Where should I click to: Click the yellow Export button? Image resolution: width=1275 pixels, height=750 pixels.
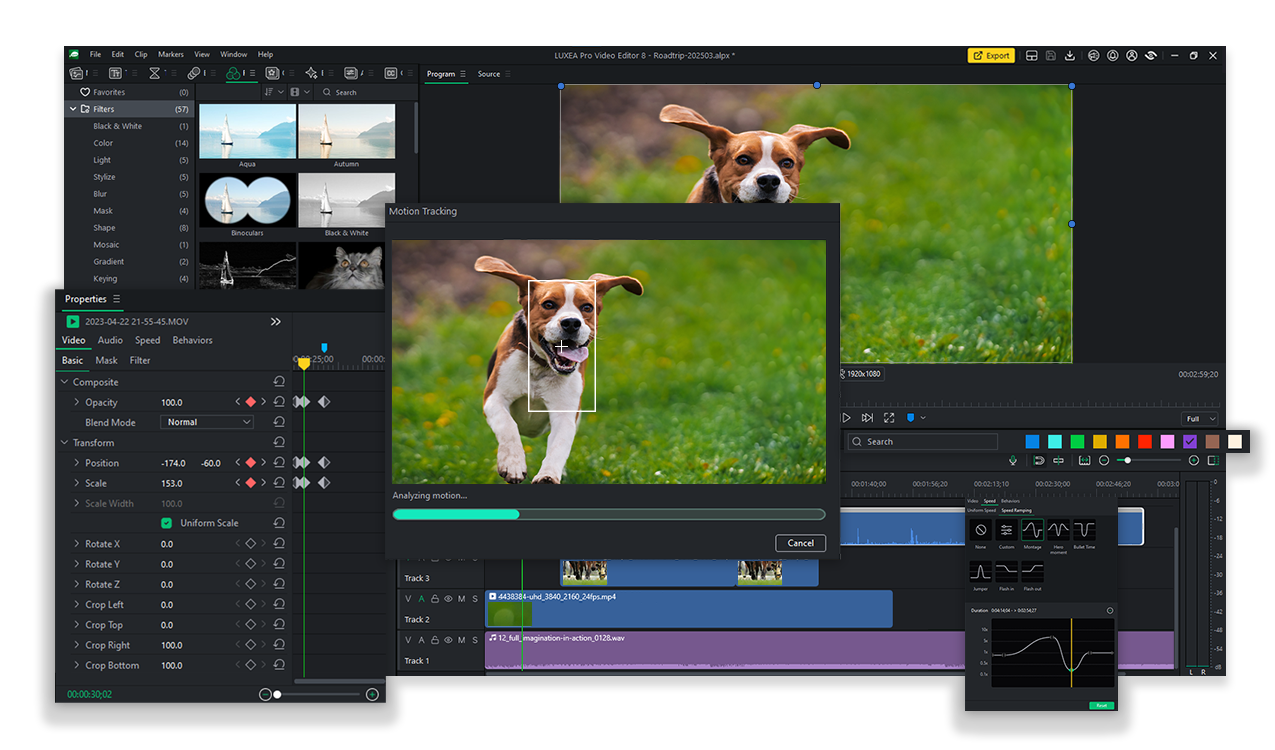pyautogui.click(x=991, y=56)
